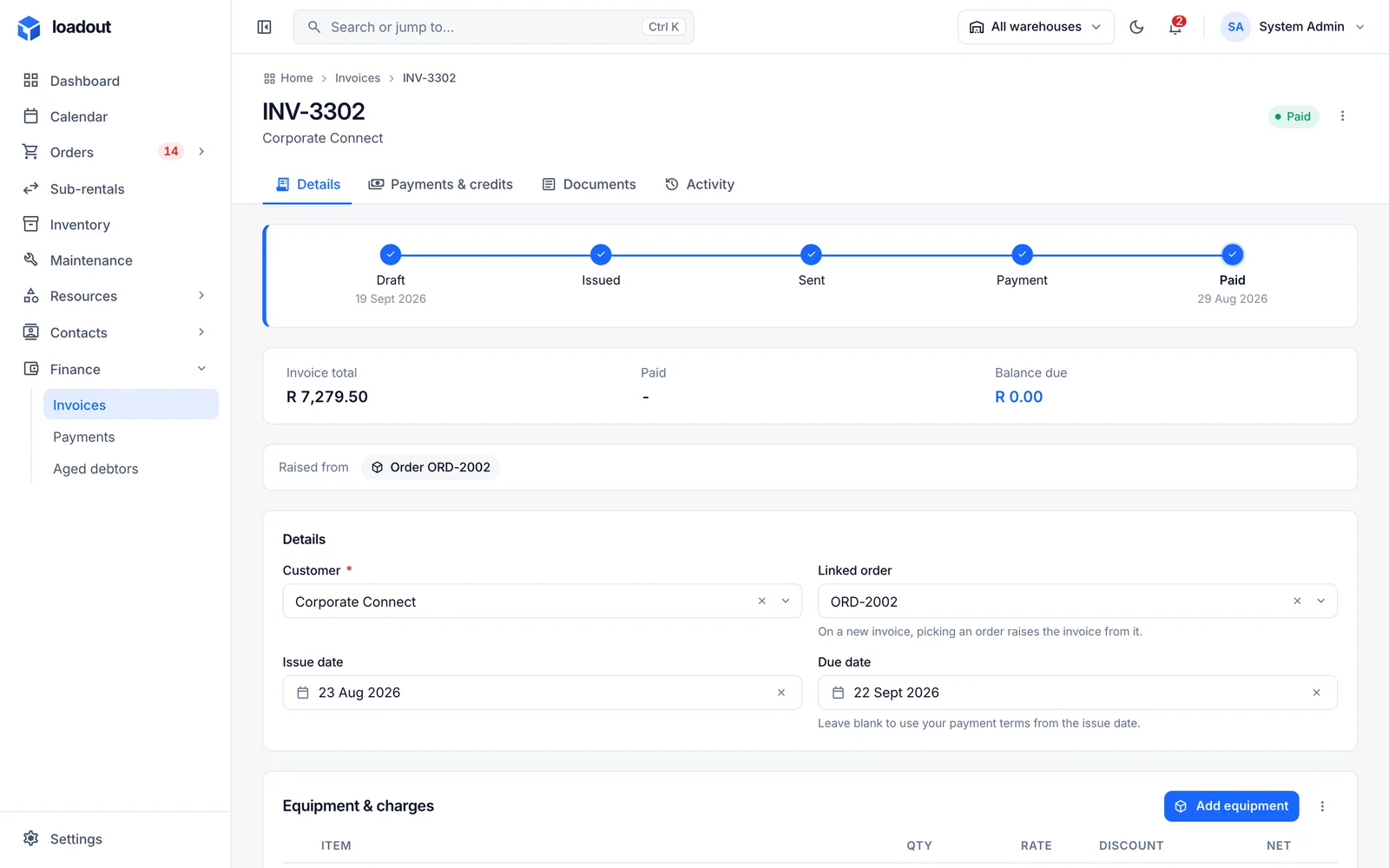The image size is (1389, 868).
Task: Open the Linked order dropdown arrow
Action: 1321,601
